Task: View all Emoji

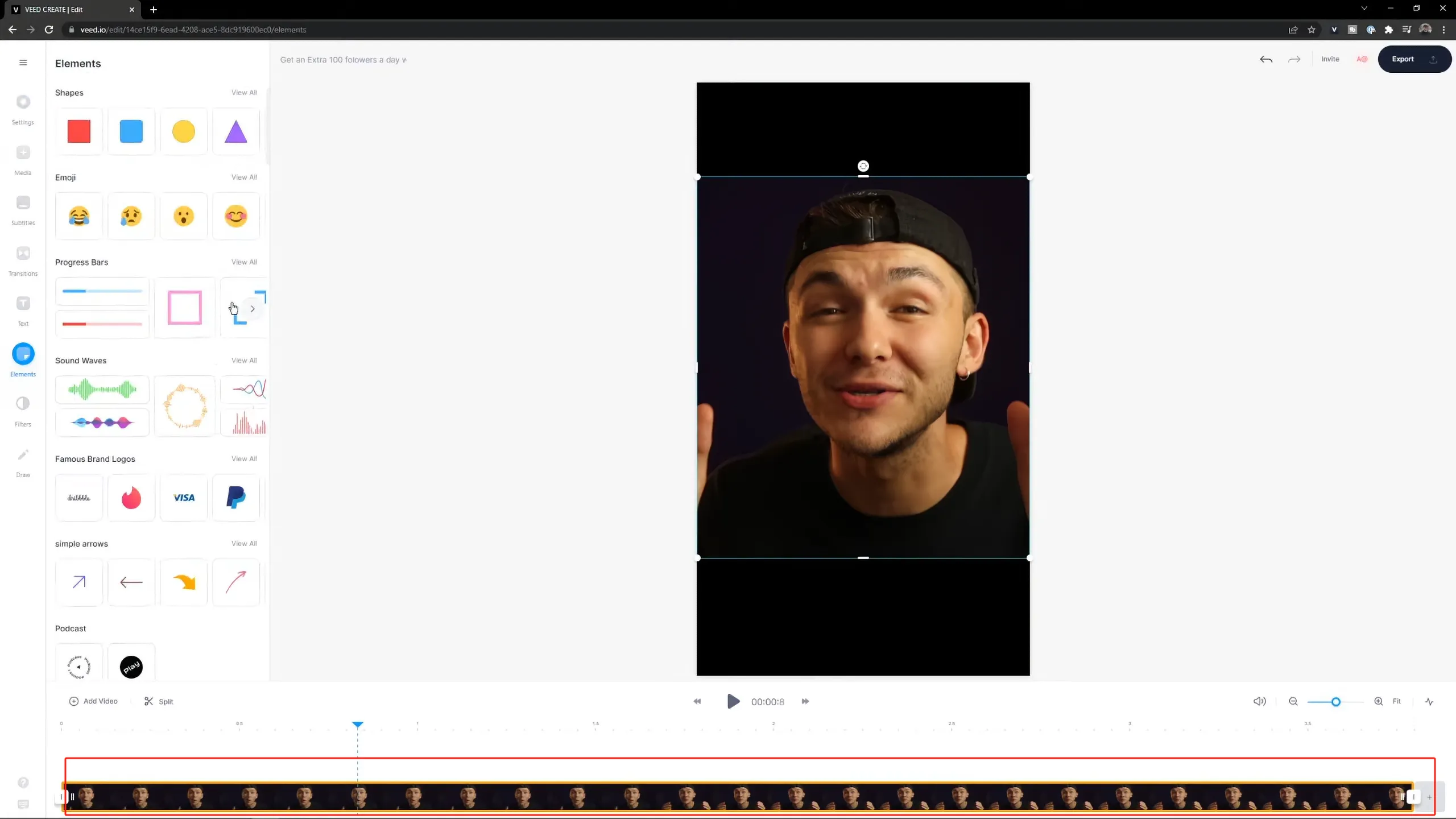Action: [244, 177]
